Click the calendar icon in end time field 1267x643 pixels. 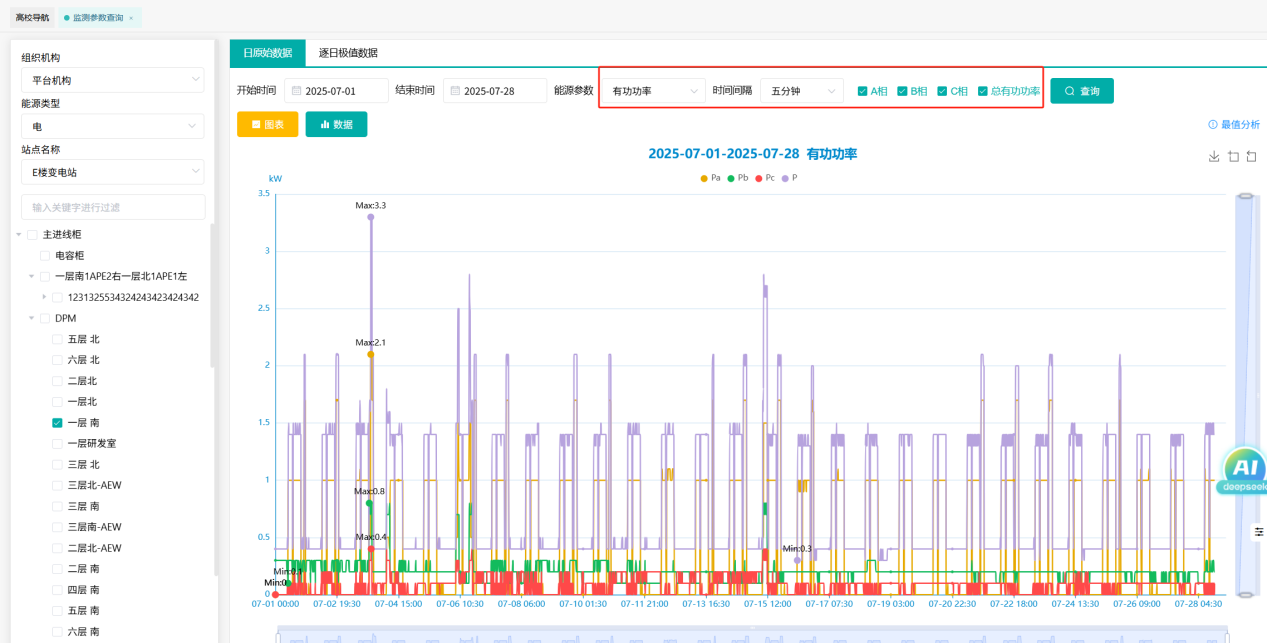tap(455, 91)
